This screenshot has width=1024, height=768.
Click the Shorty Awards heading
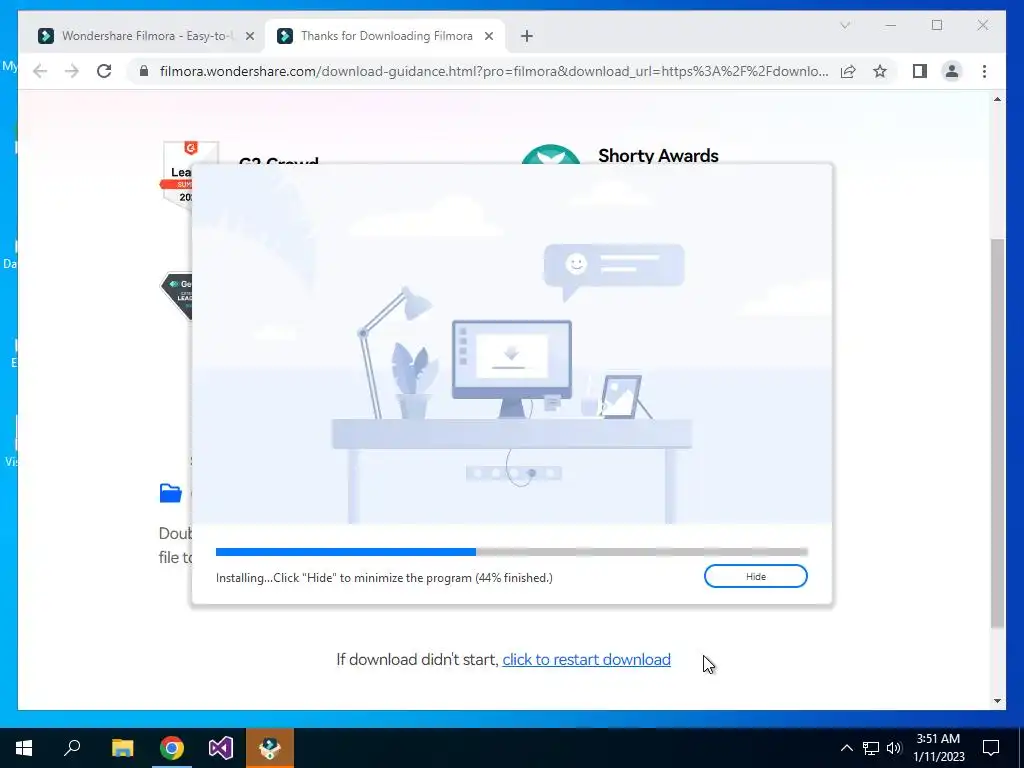coord(658,156)
